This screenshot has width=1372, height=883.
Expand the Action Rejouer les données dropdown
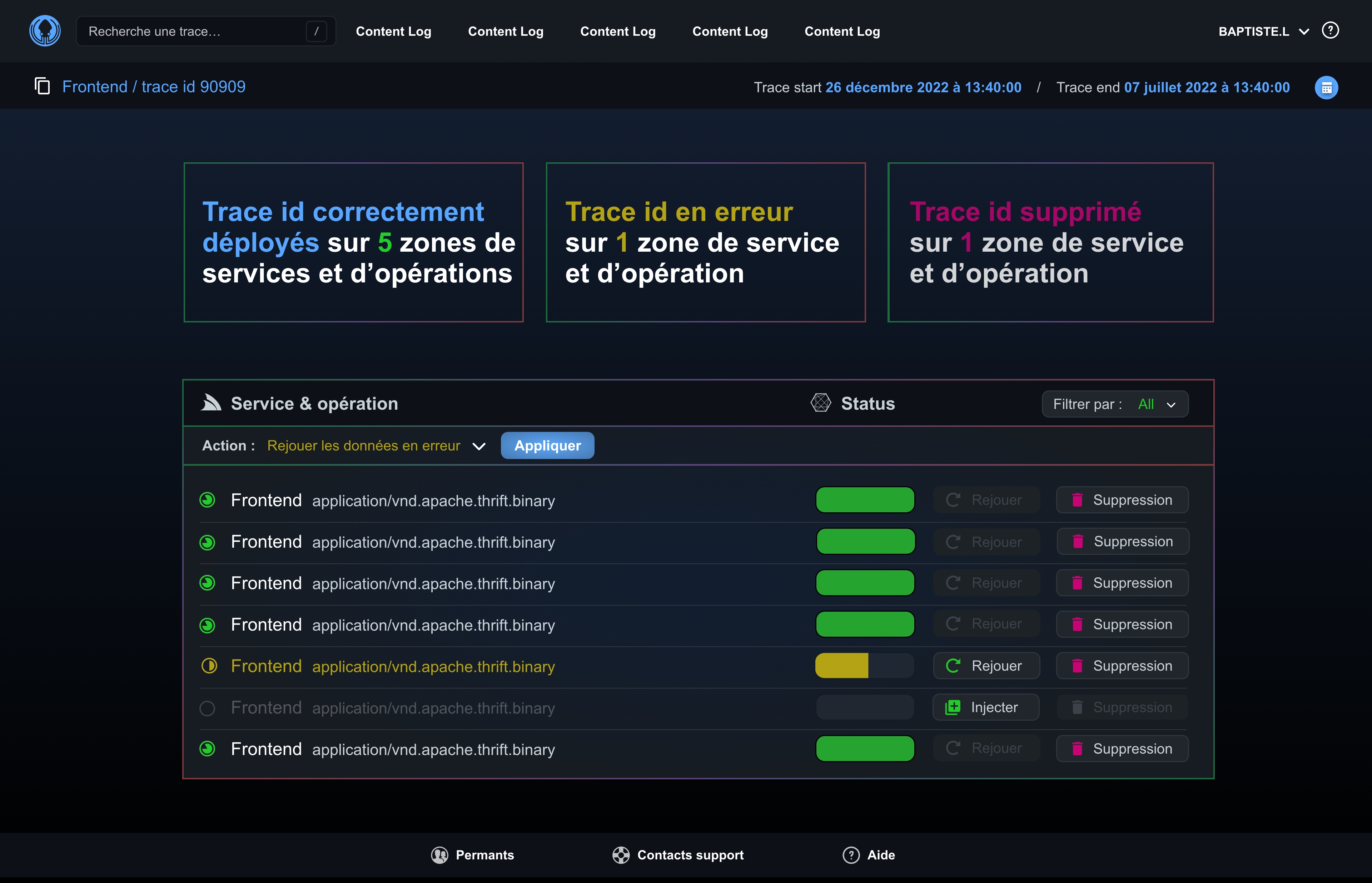[x=478, y=446]
